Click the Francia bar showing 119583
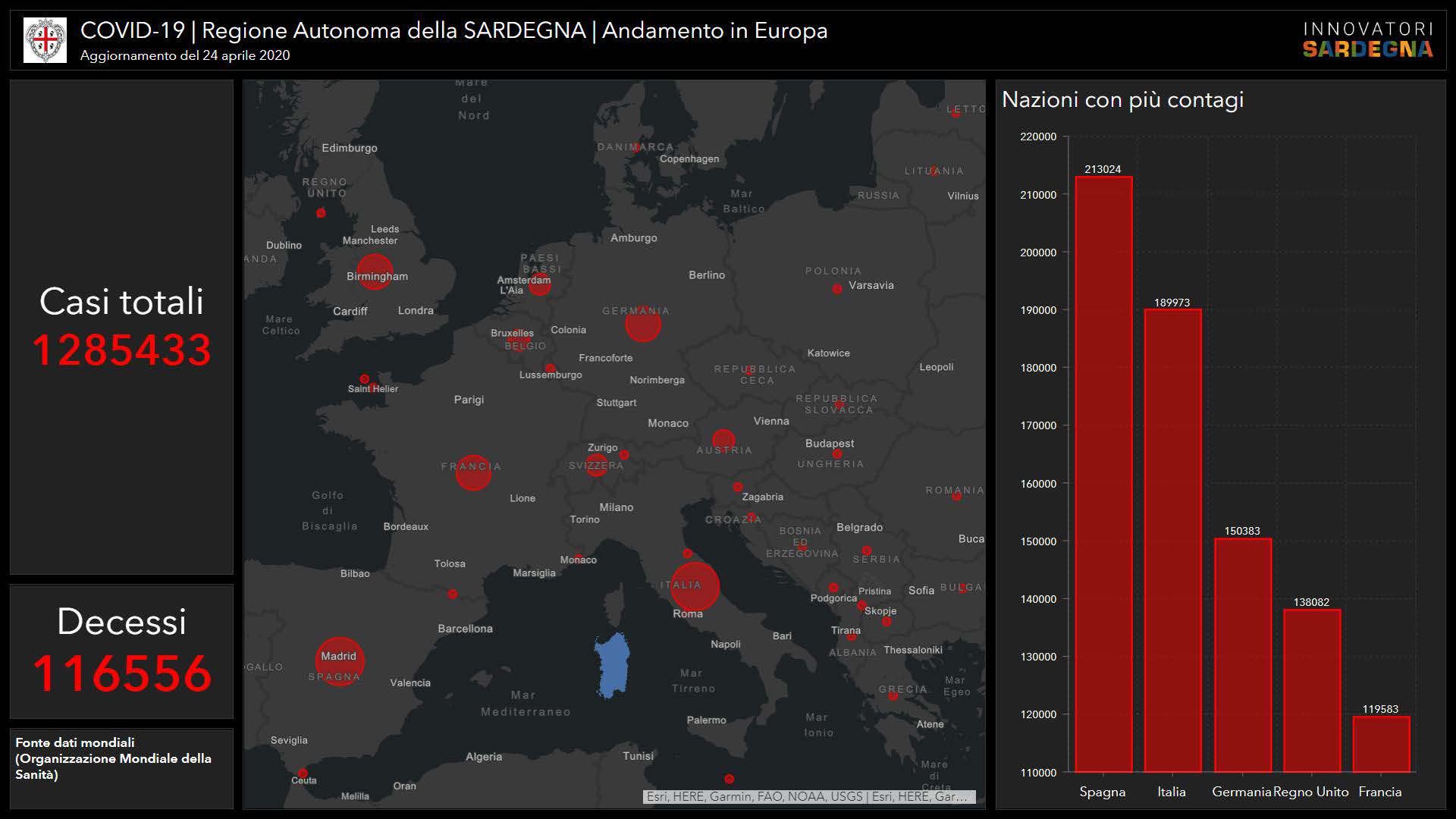Screen dimensions: 1456x819 coord(1380,743)
